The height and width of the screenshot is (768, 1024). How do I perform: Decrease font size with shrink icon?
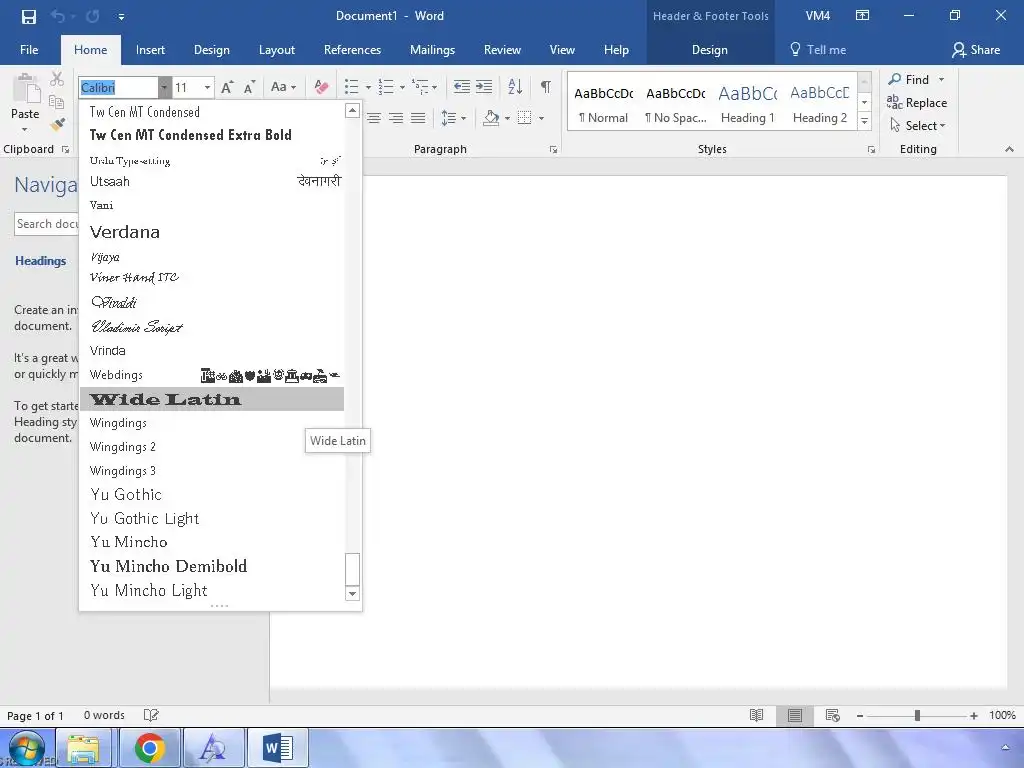(x=249, y=88)
